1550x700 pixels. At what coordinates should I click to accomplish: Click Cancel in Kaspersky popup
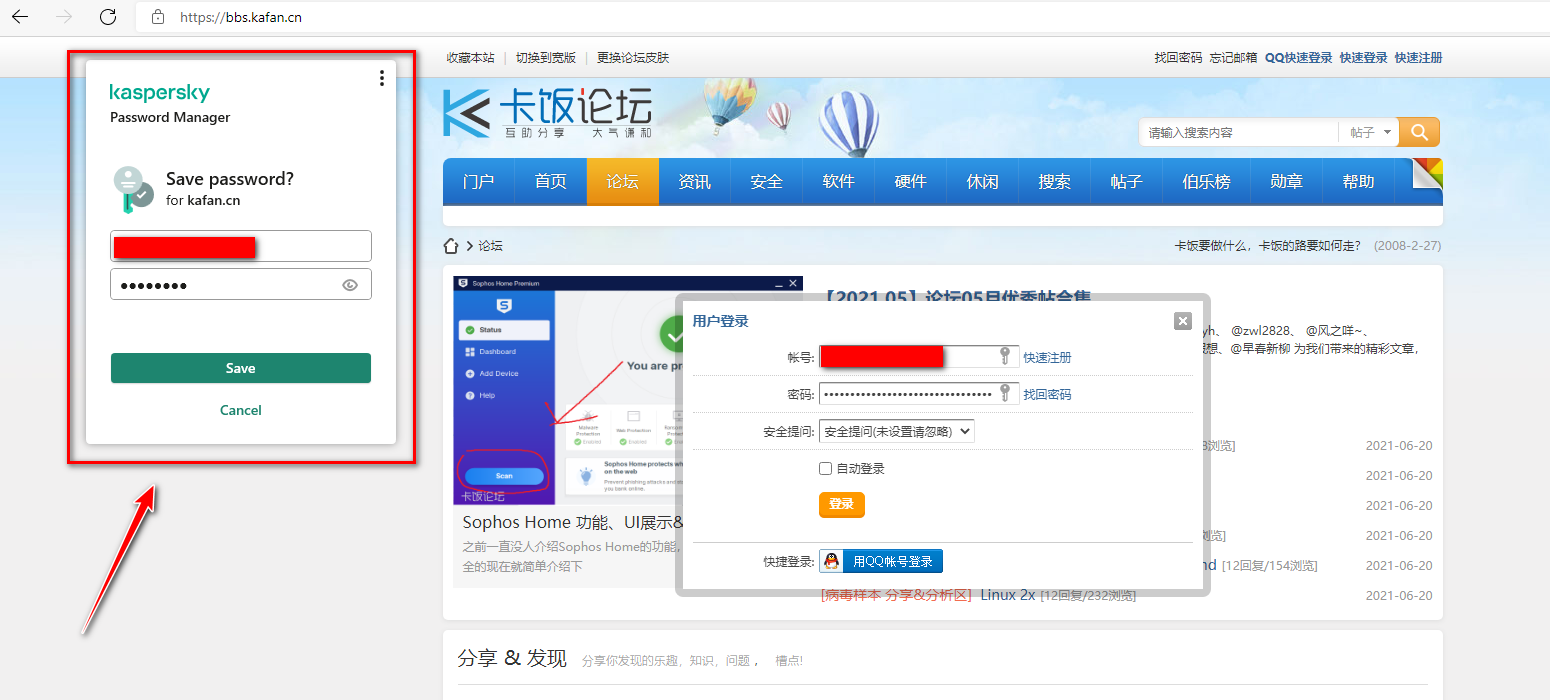[241, 410]
